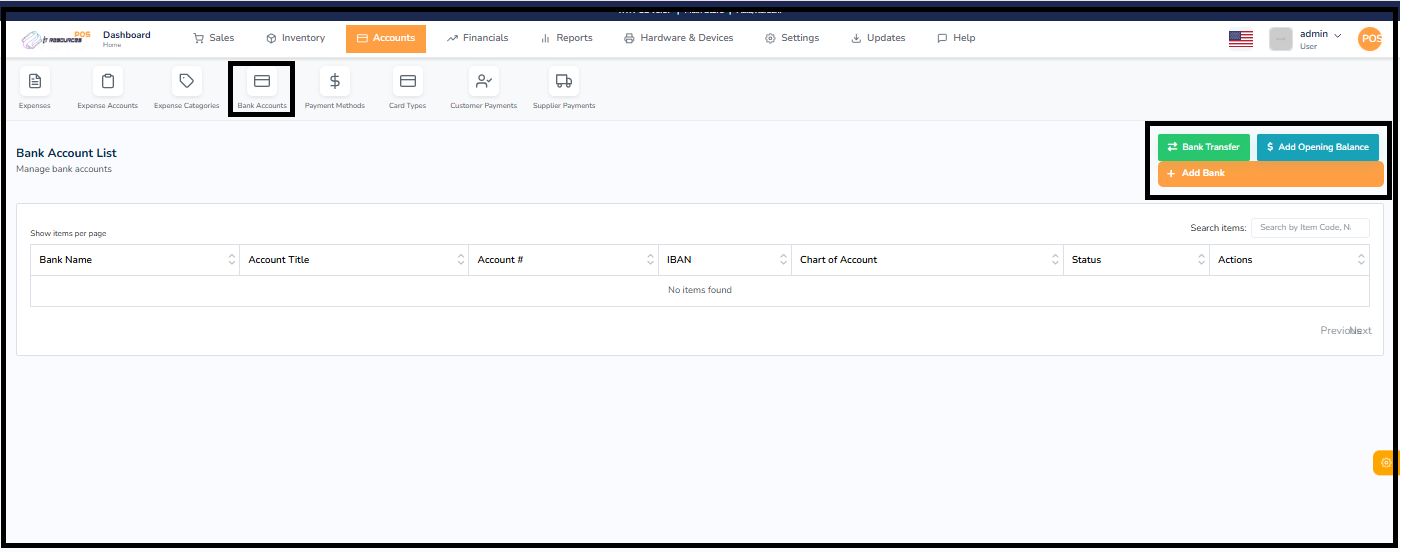1408x560 pixels.
Task: Open the Reports menu
Action: pos(567,38)
